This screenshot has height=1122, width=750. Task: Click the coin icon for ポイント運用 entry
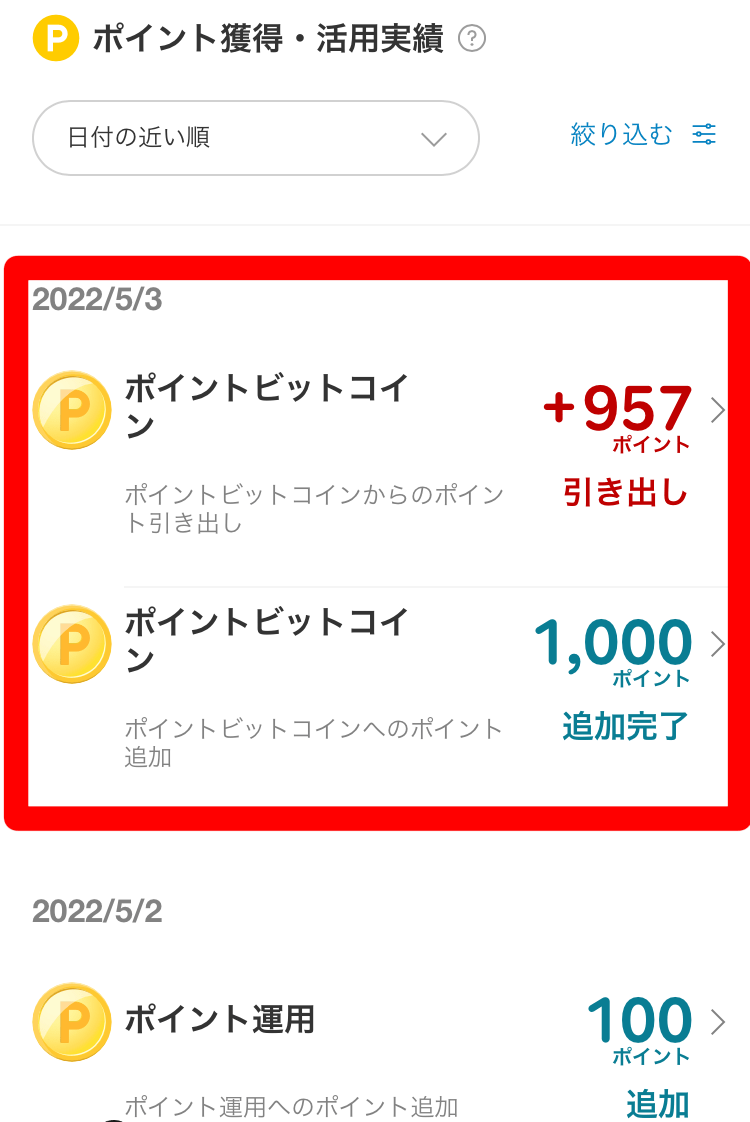click(x=72, y=1022)
